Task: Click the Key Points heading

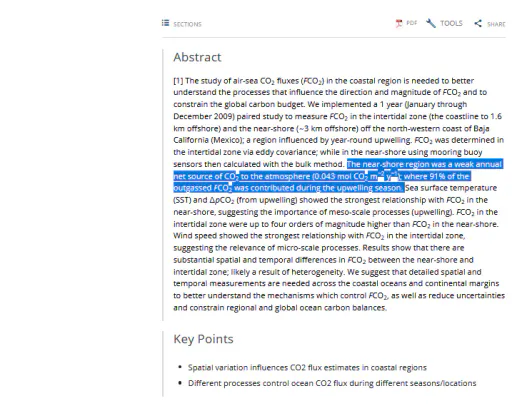Action: (203, 339)
